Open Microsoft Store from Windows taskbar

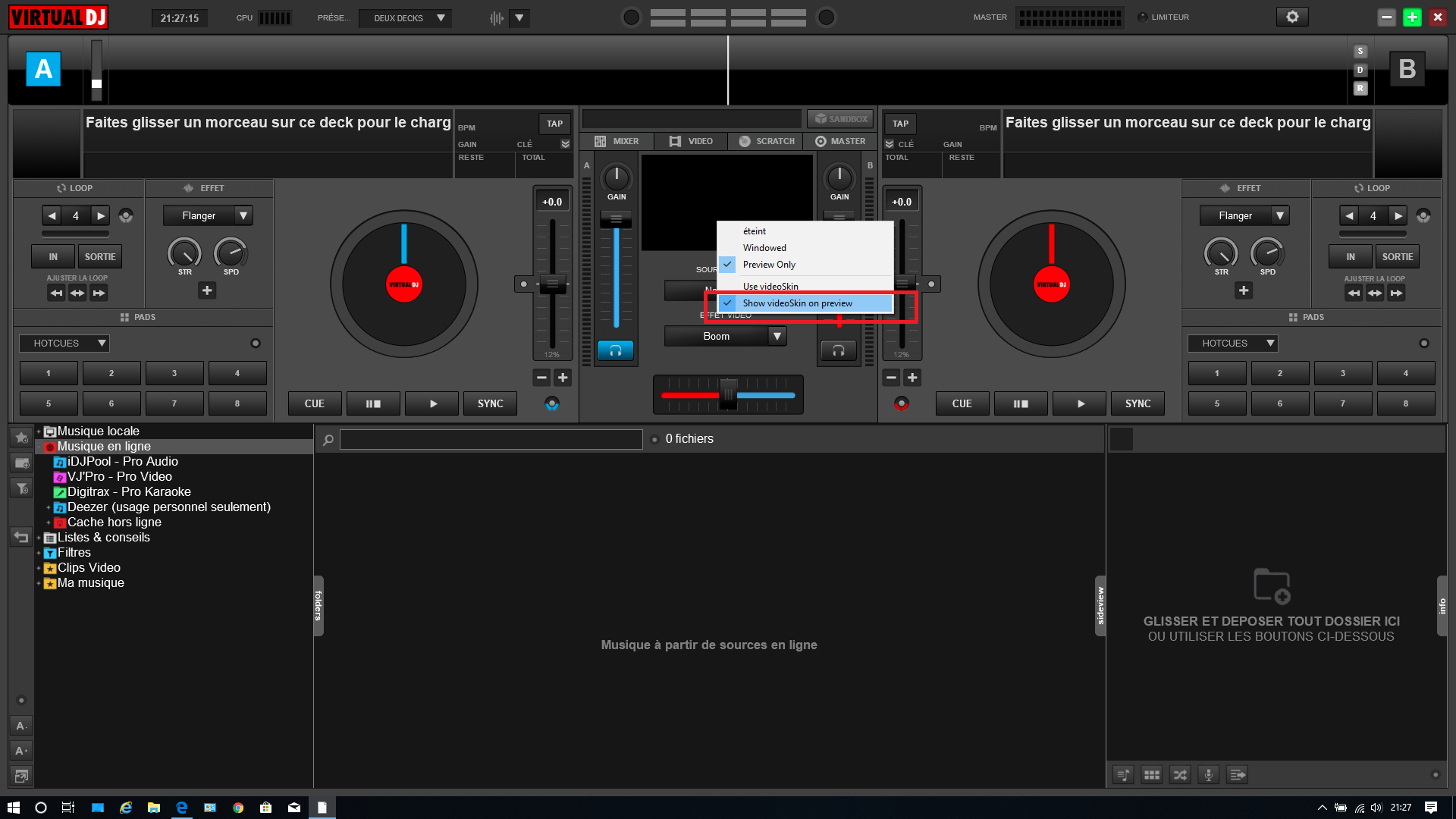click(265, 808)
